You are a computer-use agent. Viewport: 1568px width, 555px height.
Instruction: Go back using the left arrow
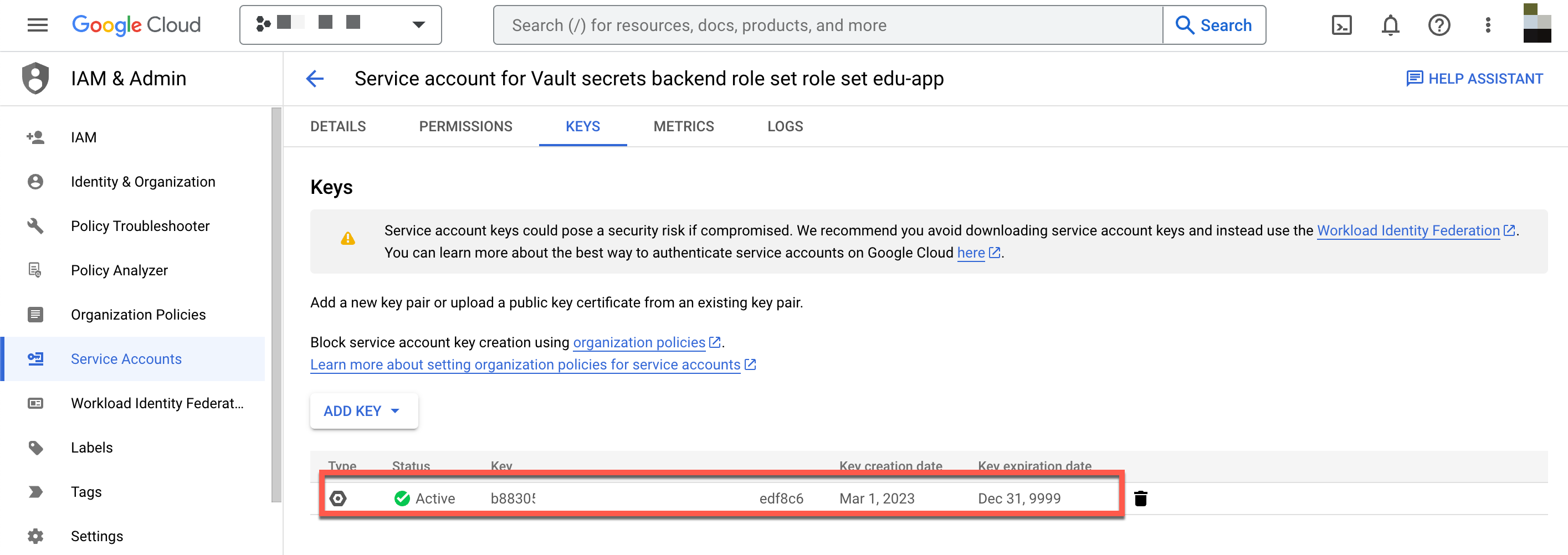click(315, 79)
